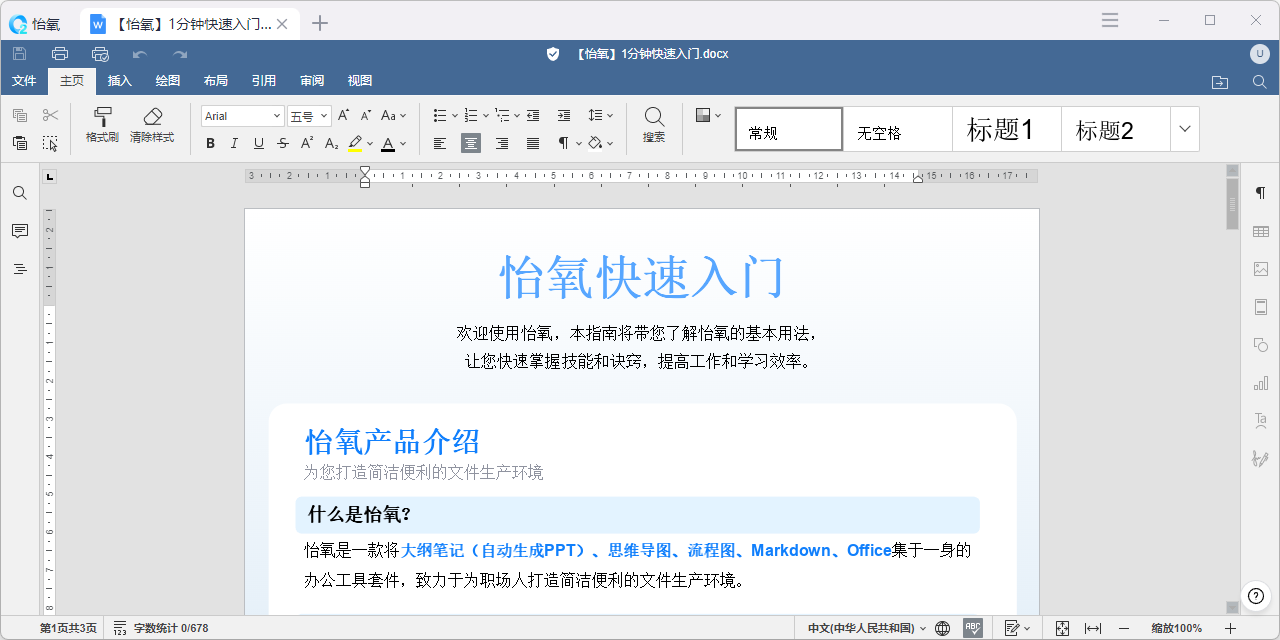Click the select all icon

pyautogui.click(x=50, y=143)
